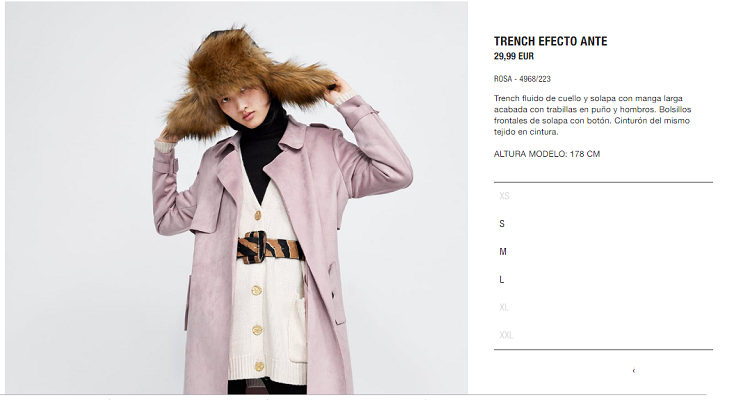Click the zebra-print belt in the photo
Viewport: 750px width, 400px height.
[x=270, y=248]
